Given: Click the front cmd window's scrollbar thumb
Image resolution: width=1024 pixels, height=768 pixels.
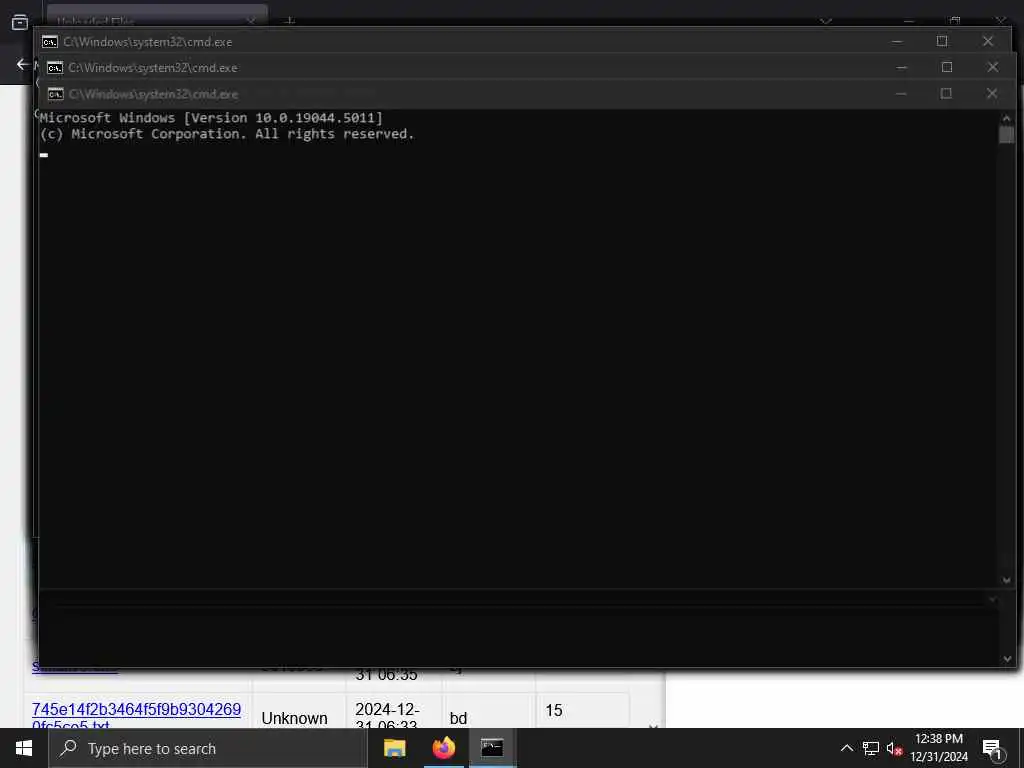Looking at the screenshot, I should click(x=1006, y=135).
